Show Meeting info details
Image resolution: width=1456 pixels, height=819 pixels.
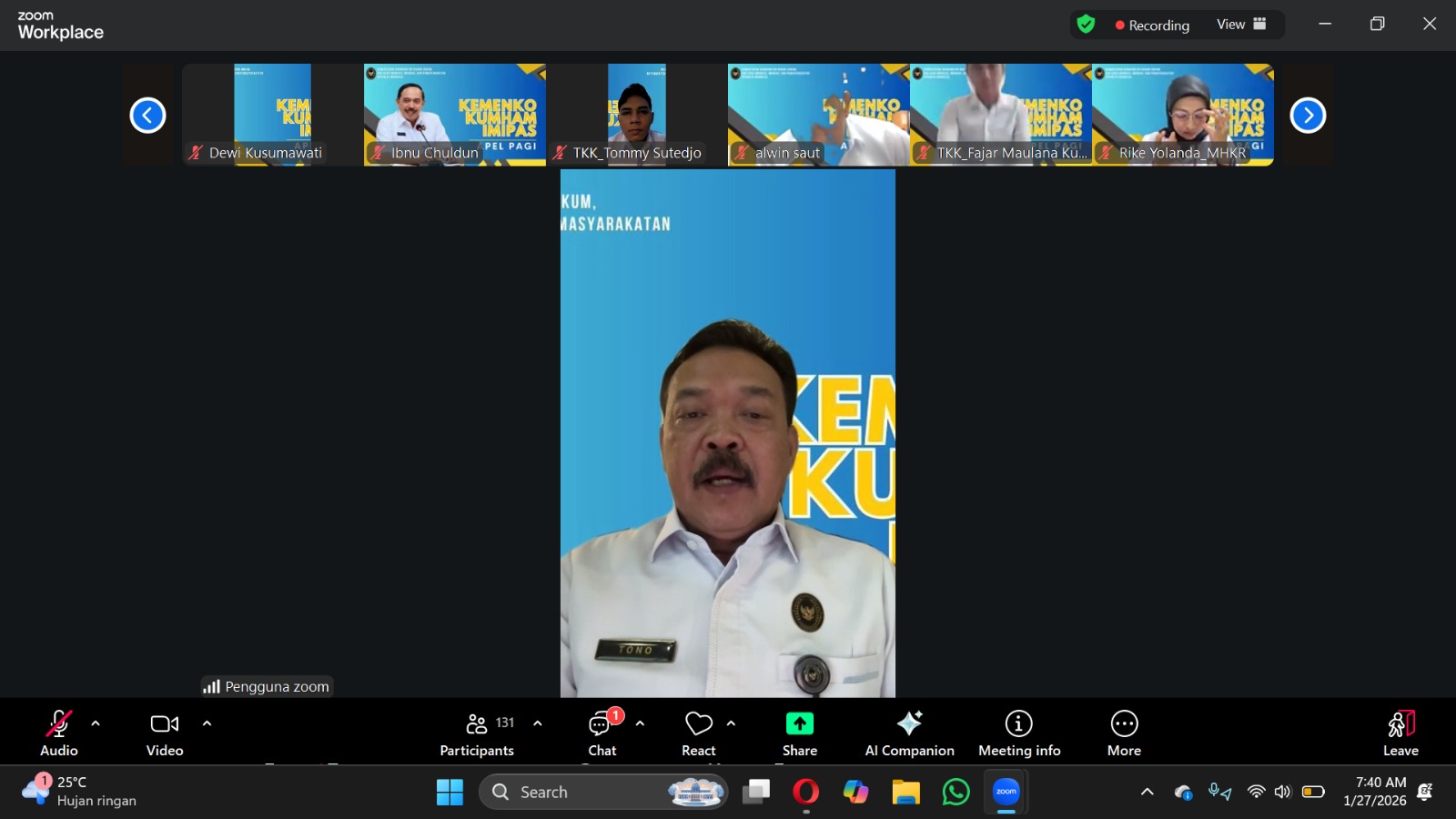click(x=1018, y=725)
